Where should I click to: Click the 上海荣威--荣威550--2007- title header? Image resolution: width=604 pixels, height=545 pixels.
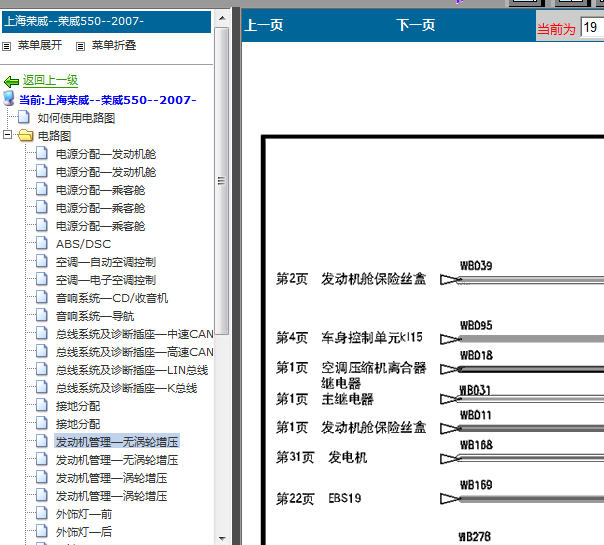pos(106,22)
